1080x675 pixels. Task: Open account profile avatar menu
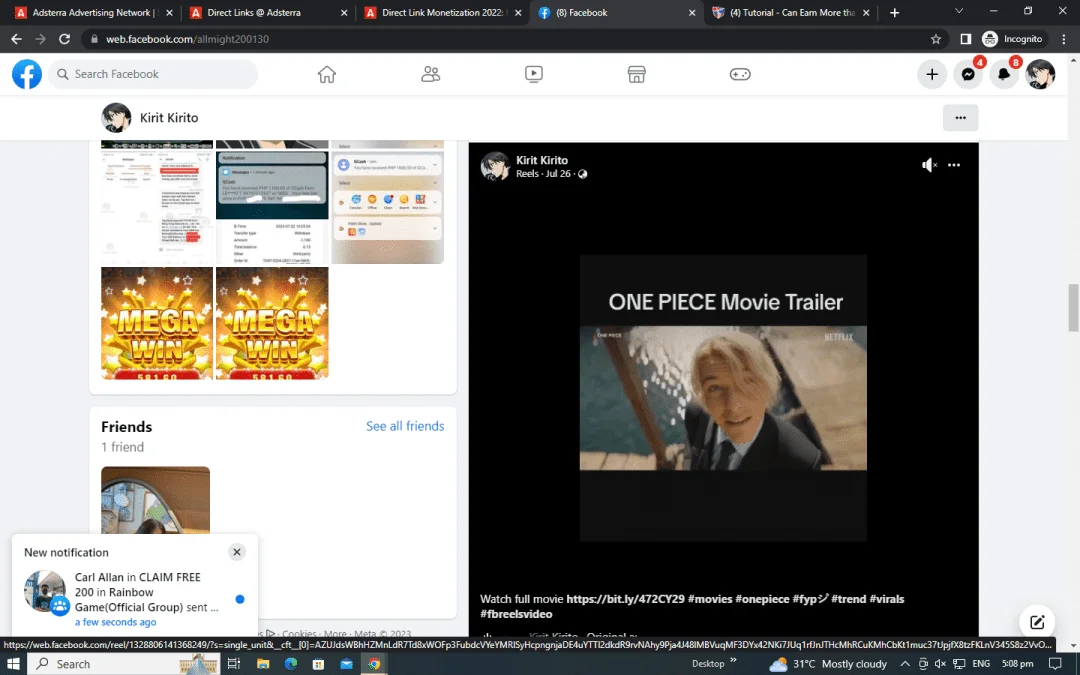pos(1040,74)
